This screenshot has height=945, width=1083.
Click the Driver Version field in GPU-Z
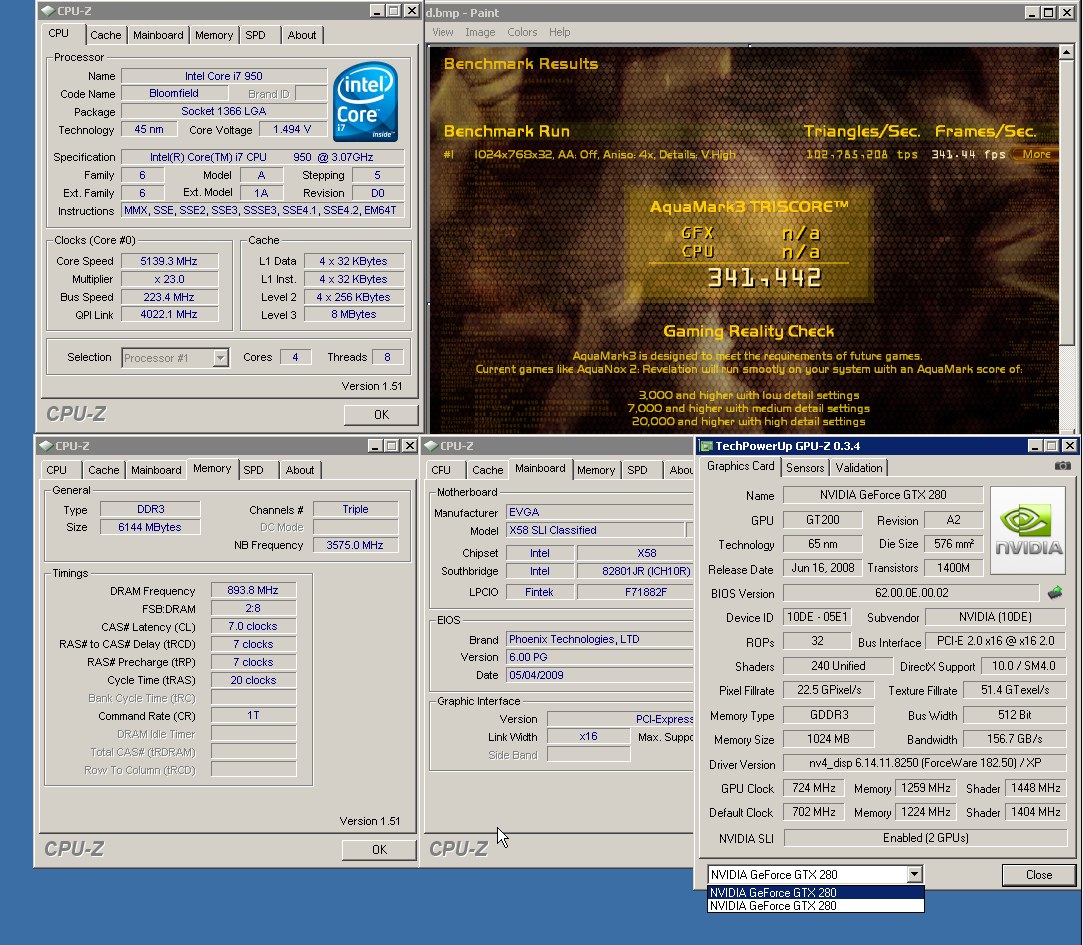925,763
